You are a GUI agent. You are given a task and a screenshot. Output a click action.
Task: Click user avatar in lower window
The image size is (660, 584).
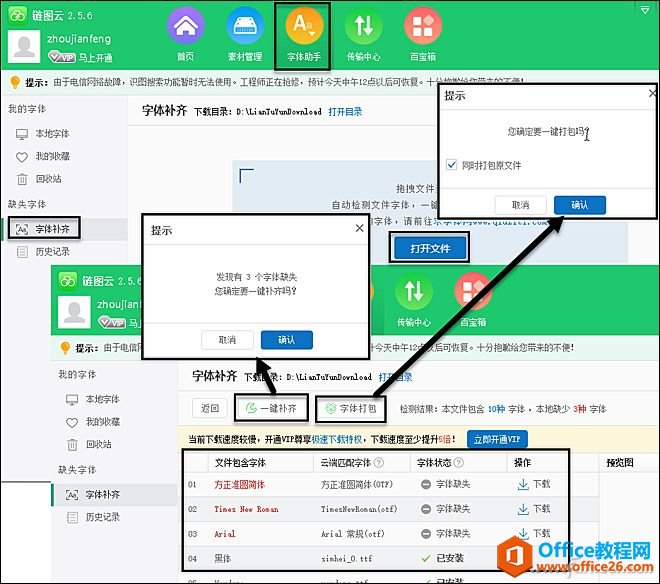tap(74, 312)
